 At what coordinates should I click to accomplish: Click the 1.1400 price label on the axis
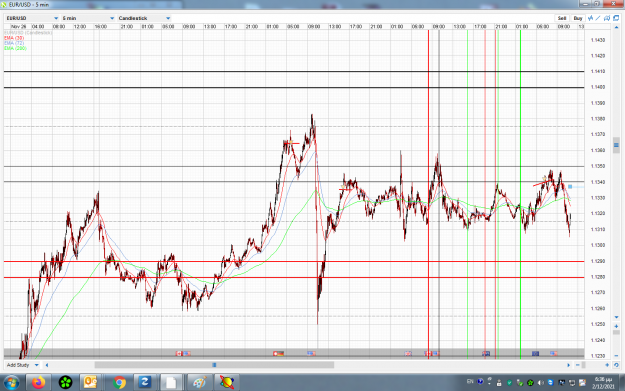[597, 87]
